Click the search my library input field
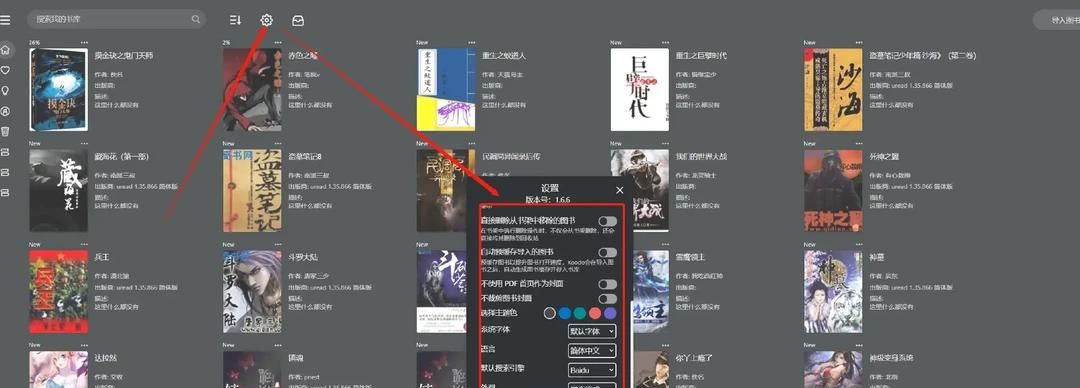The image size is (1080, 388). 116,19
